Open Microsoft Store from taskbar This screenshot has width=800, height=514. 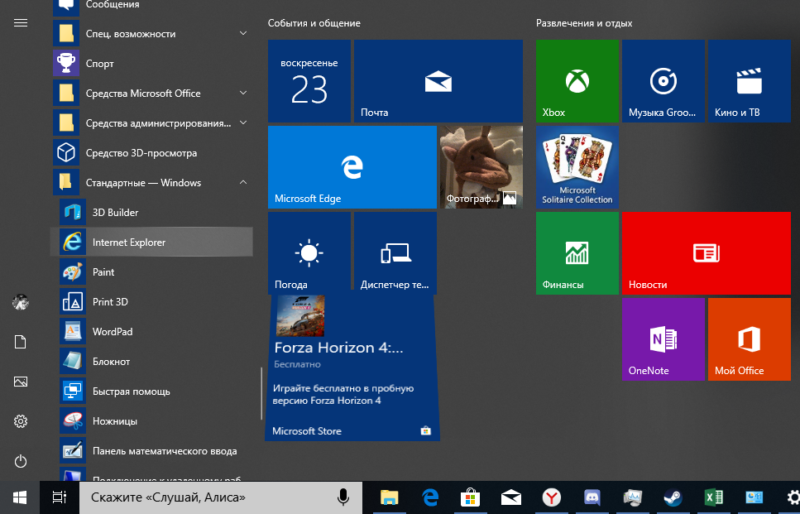coord(470,497)
